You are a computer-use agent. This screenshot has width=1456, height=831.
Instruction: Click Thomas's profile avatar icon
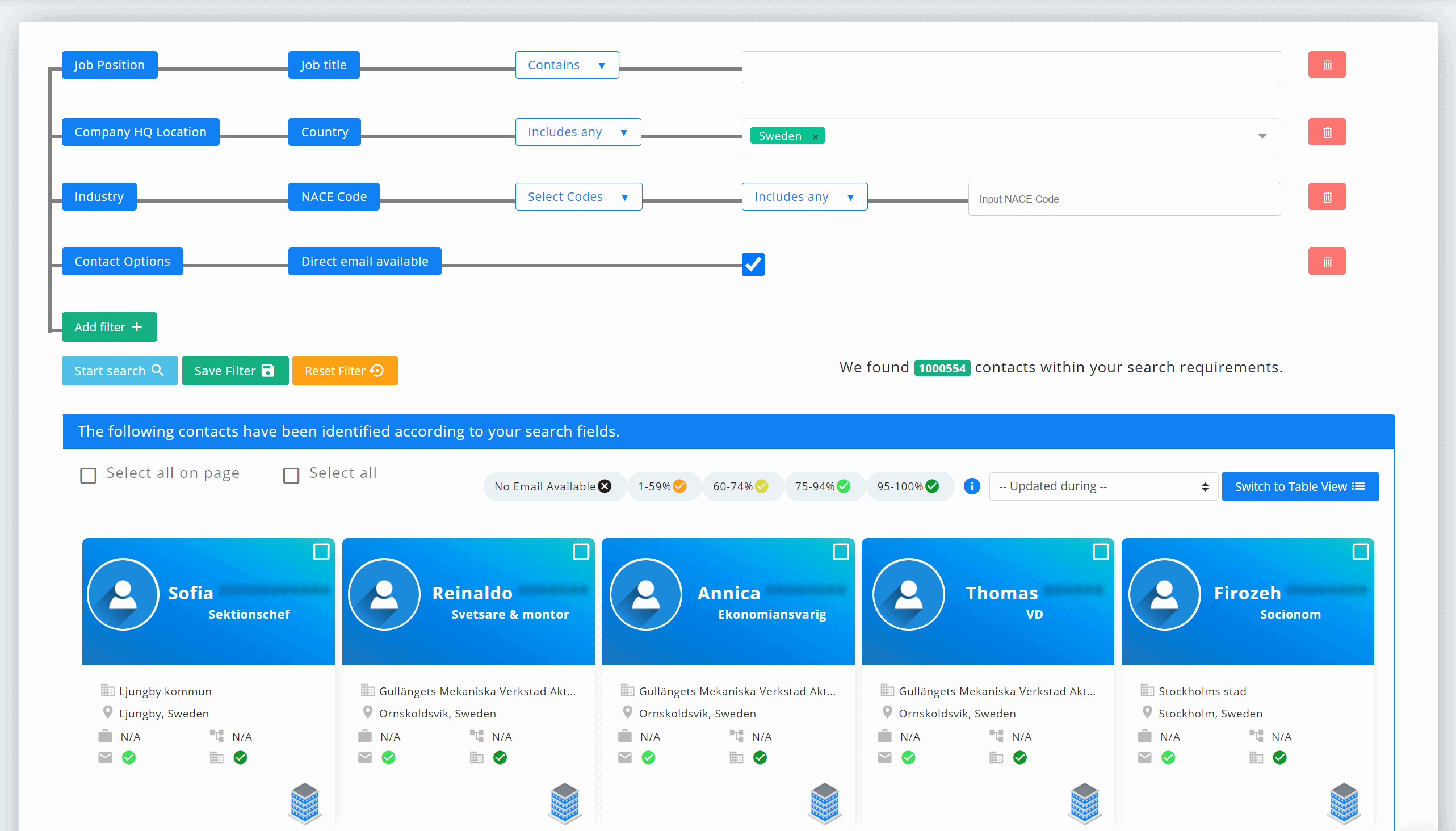click(908, 594)
